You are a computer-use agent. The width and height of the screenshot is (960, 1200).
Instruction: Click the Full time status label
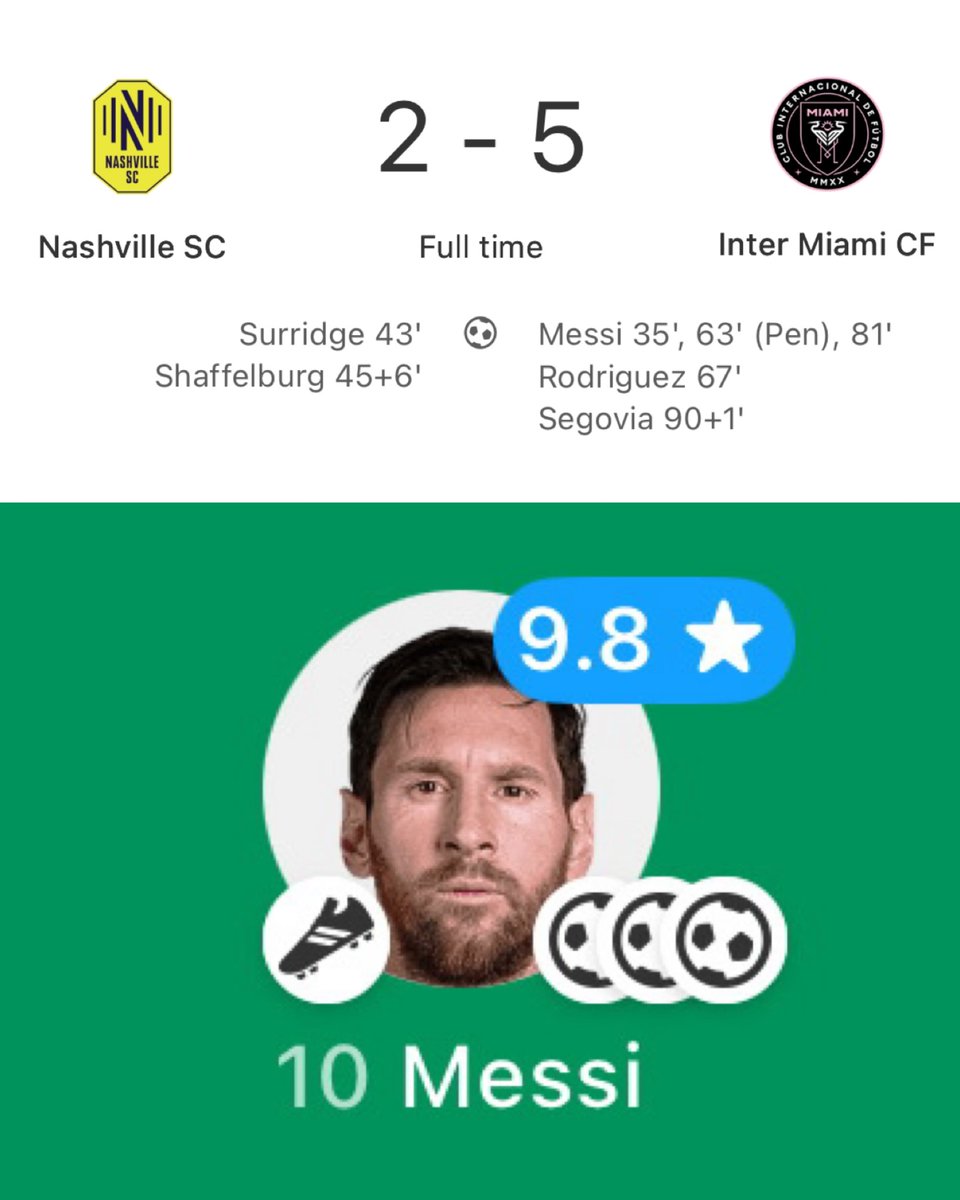(x=481, y=247)
